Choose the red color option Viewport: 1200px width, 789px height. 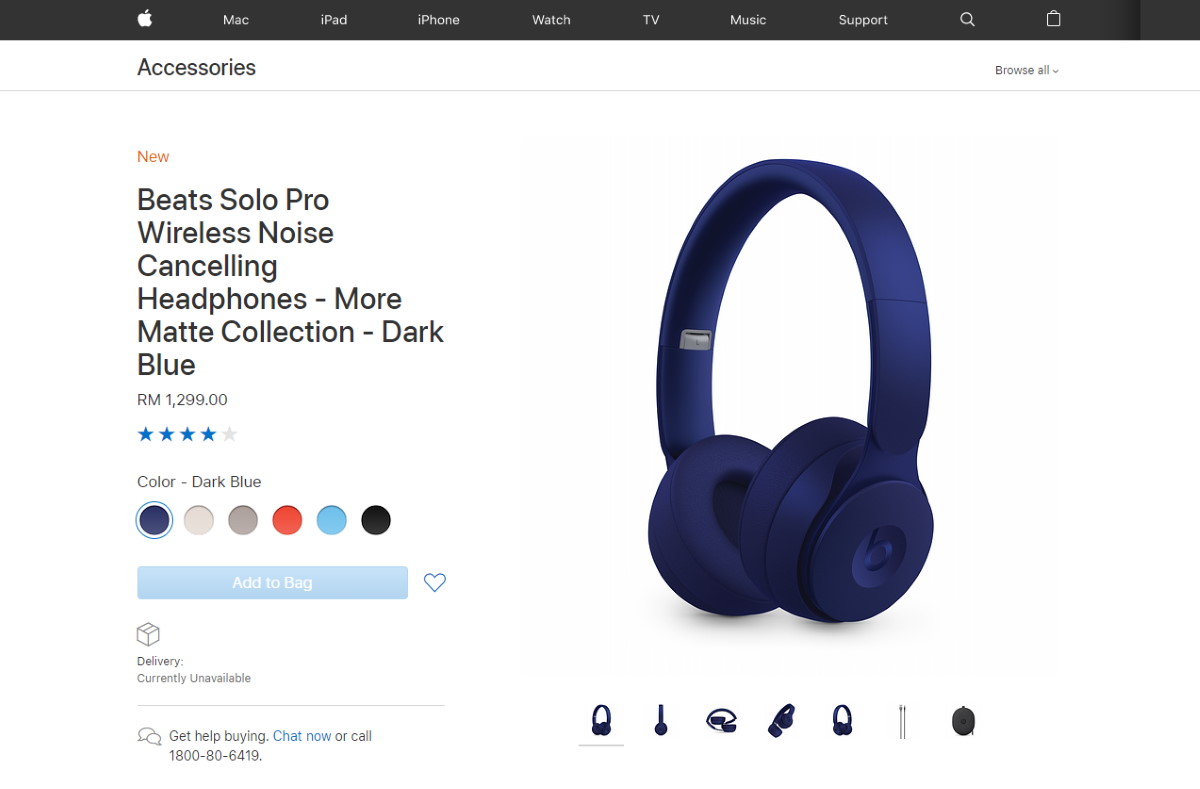(x=287, y=520)
